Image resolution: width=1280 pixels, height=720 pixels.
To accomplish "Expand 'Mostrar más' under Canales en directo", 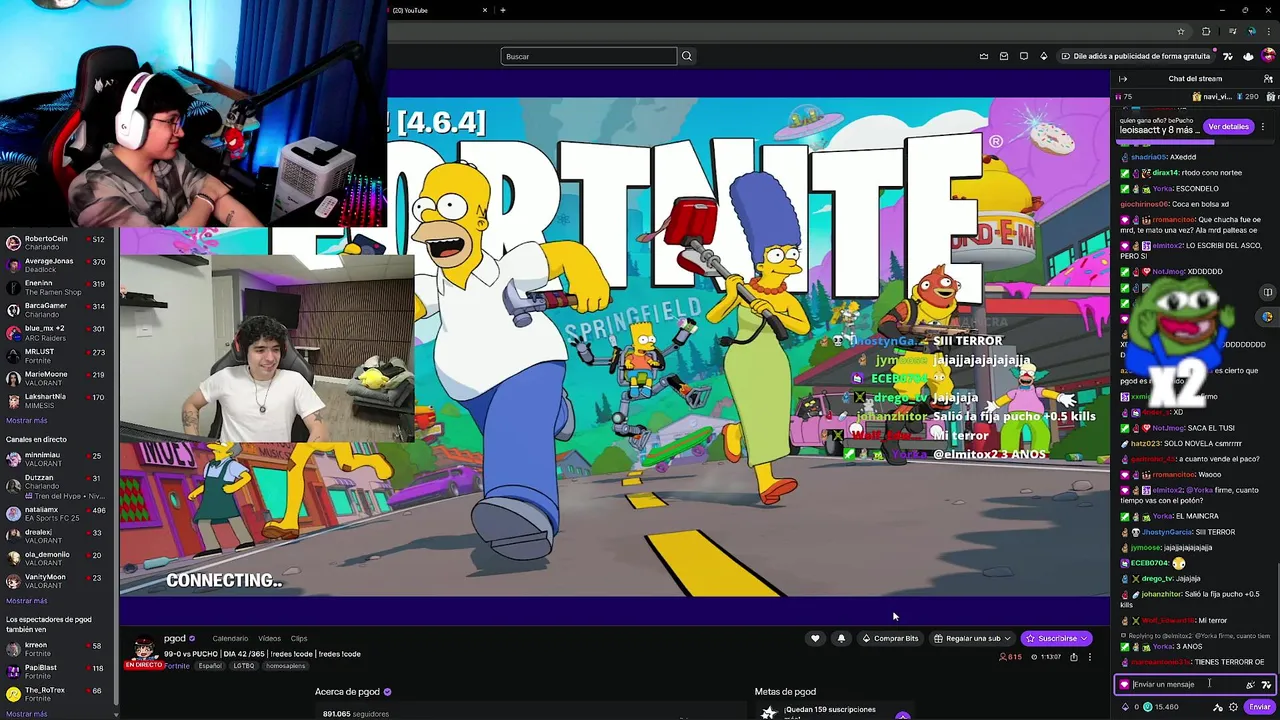I will point(27,601).
